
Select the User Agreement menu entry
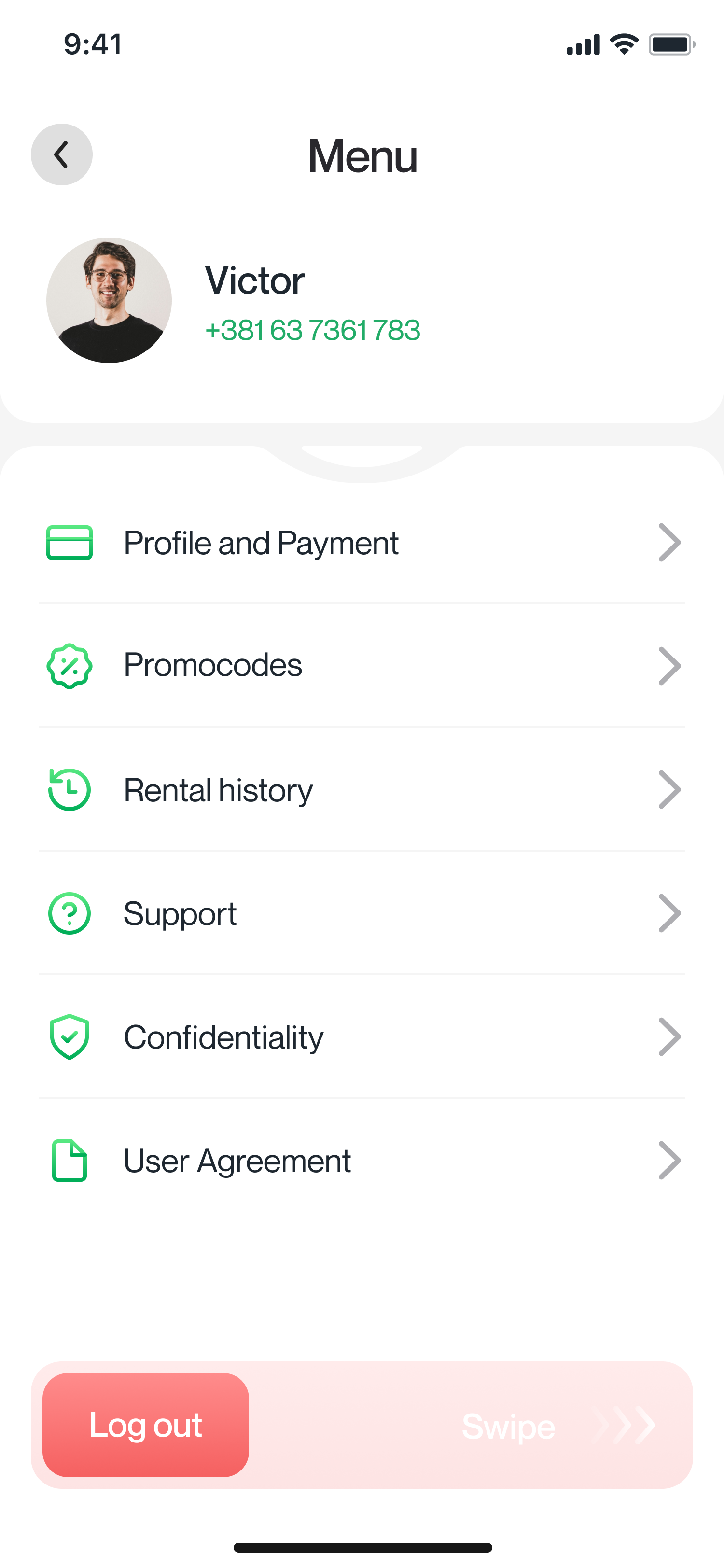[237, 1161]
